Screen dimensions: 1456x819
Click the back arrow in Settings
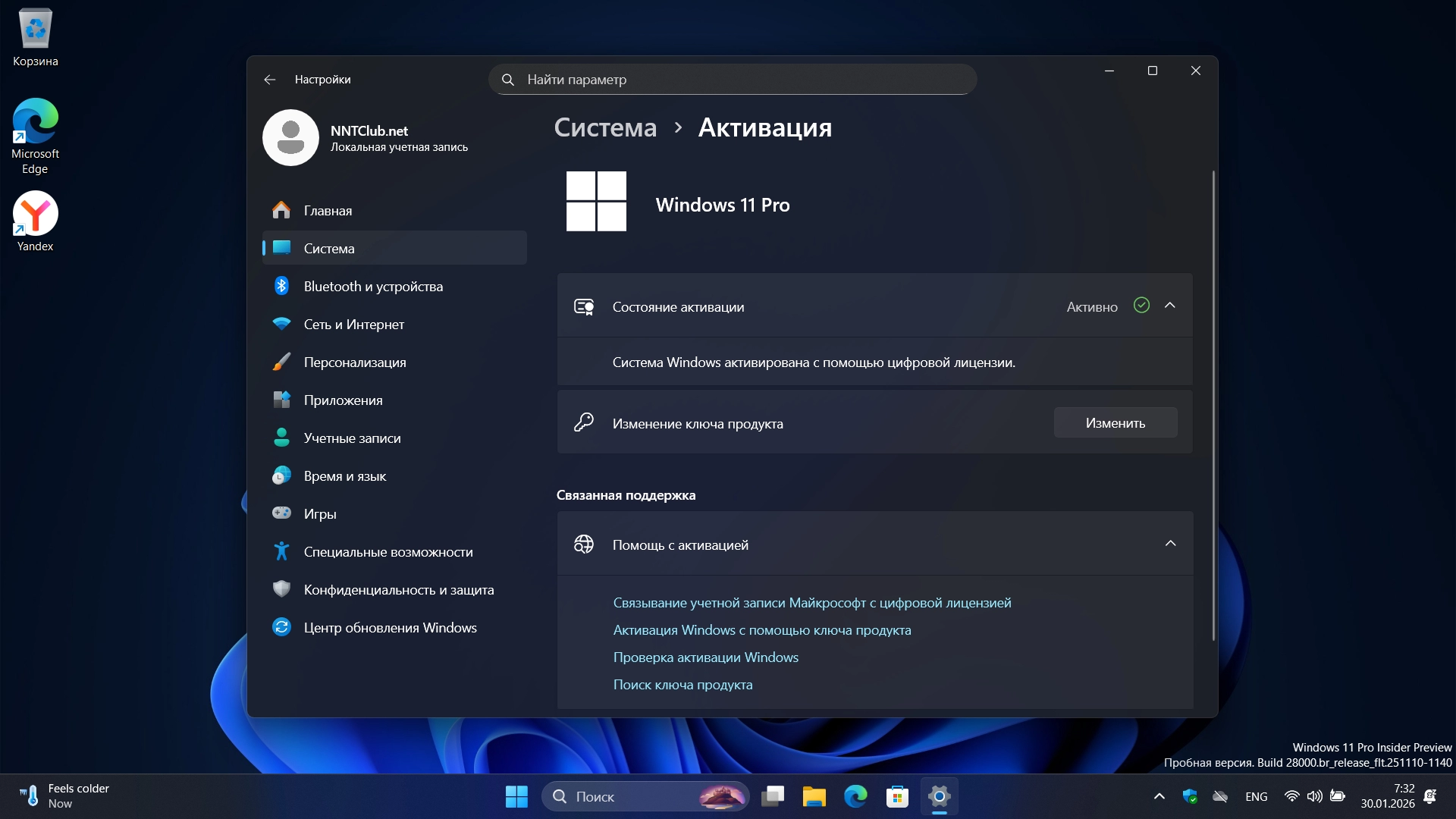click(x=270, y=80)
